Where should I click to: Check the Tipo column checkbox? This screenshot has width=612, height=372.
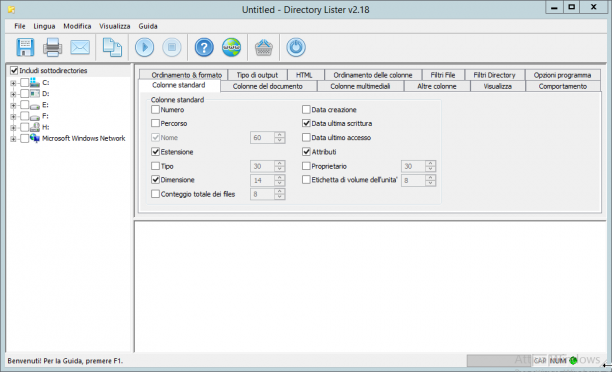click(155, 166)
